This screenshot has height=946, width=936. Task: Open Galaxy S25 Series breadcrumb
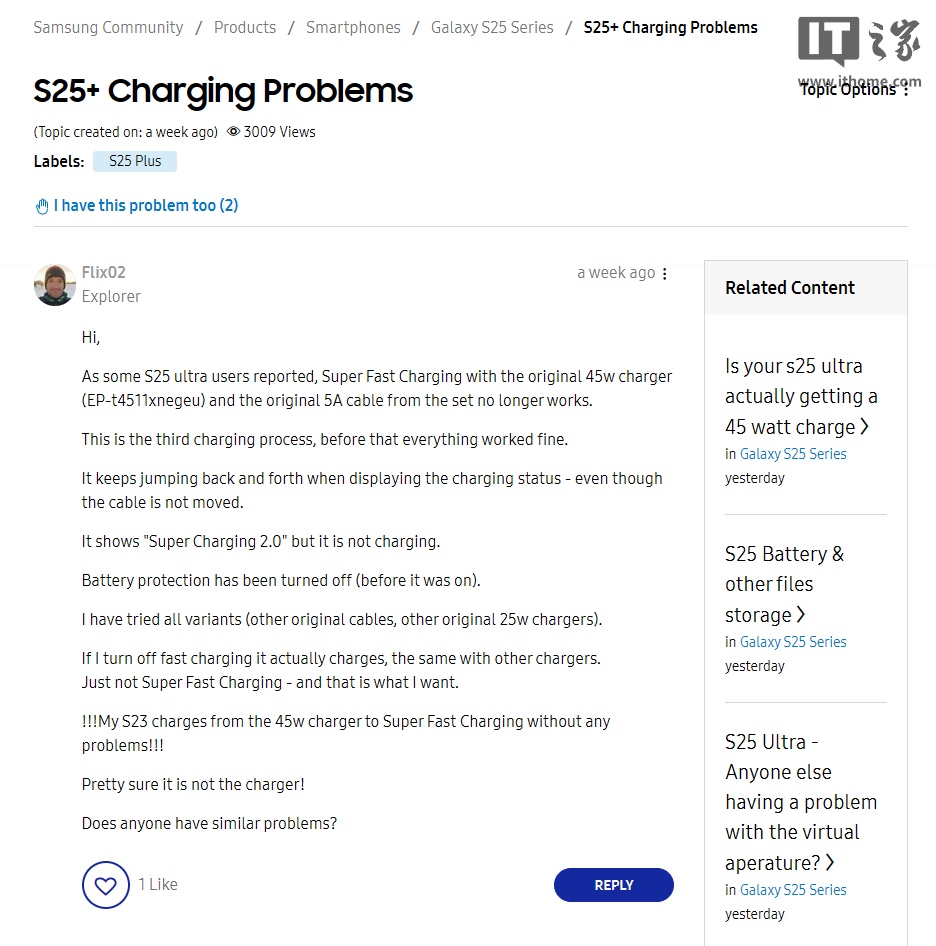tap(492, 28)
